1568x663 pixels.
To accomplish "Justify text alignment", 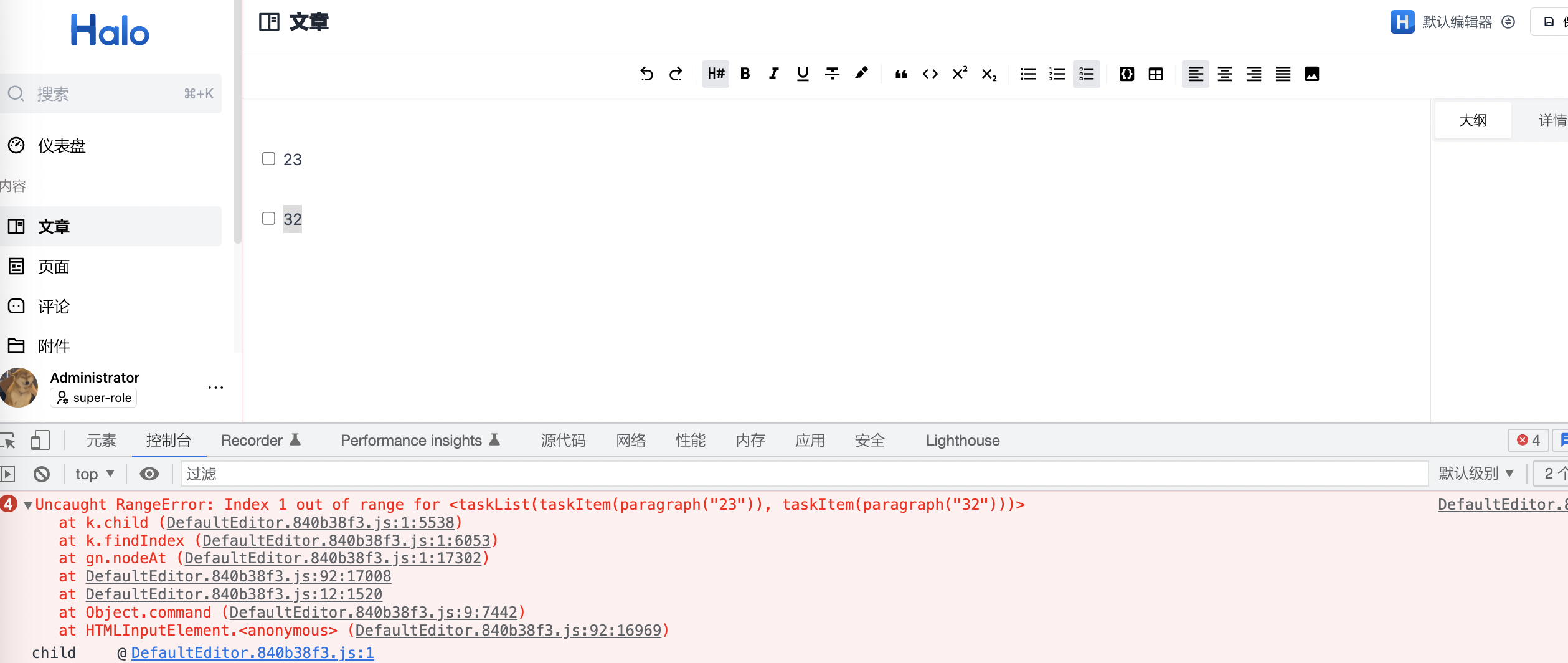I will tap(1283, 74).
